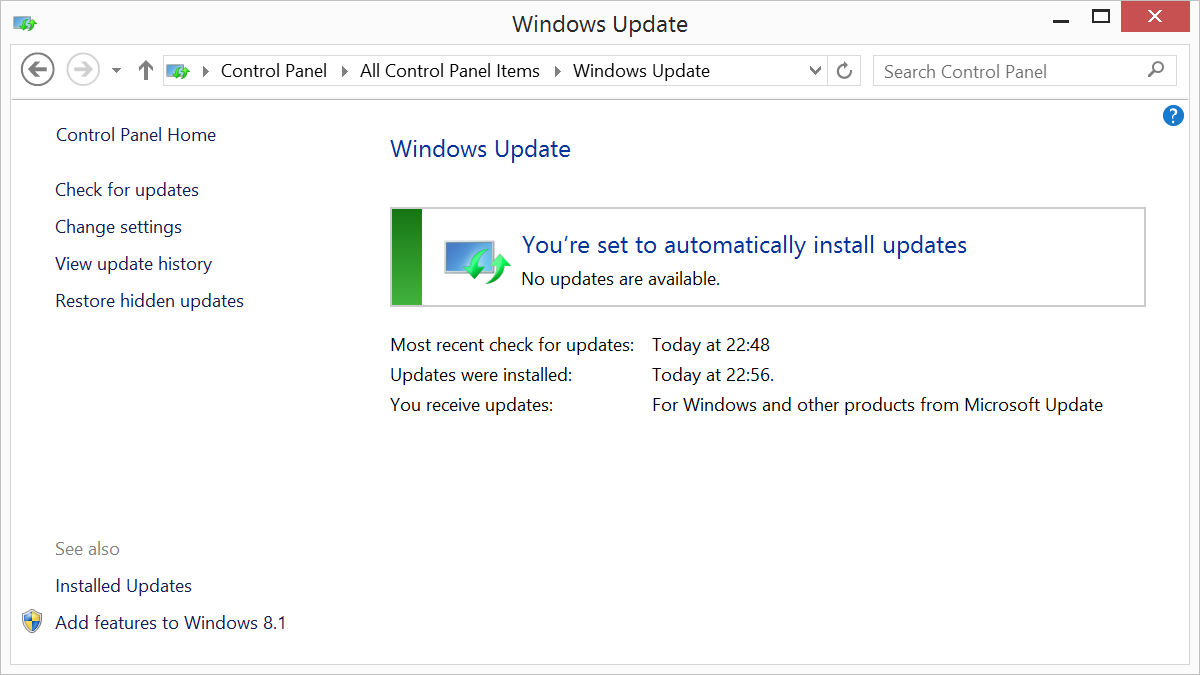Open Installed Updates link
This screenshot has height=675, width=1200.
(x=124, y=586)
